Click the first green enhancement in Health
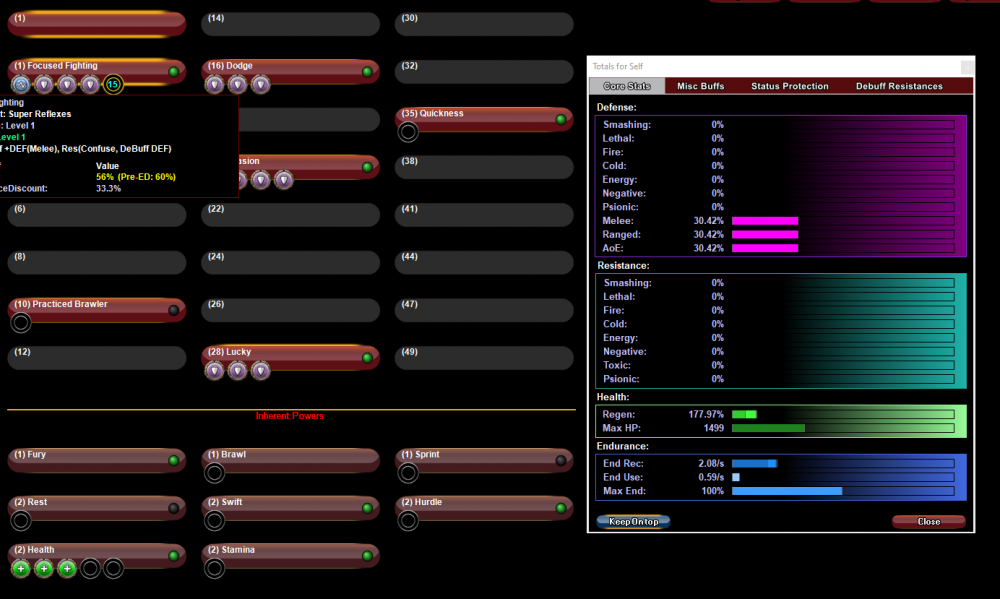 pyautogui.click(x=21, y=568)
